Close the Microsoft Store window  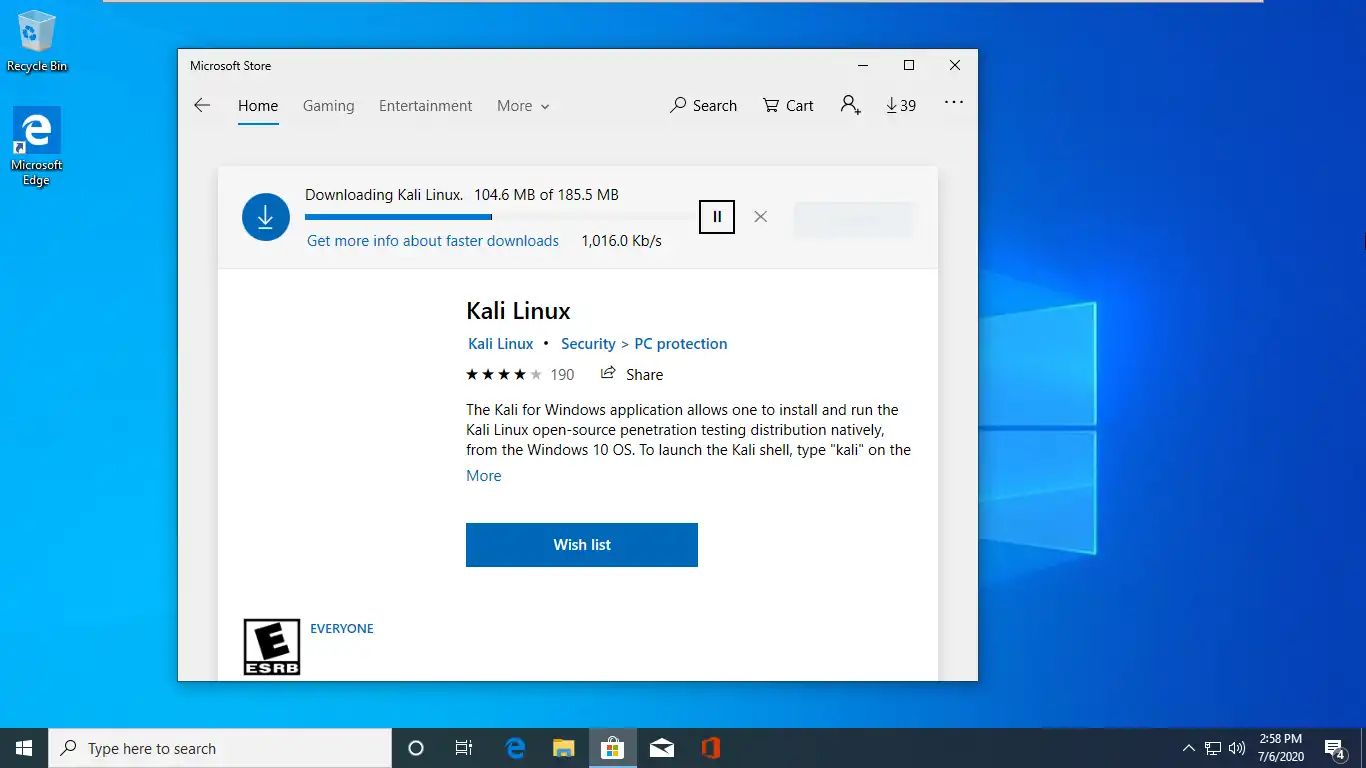[955, 65]
